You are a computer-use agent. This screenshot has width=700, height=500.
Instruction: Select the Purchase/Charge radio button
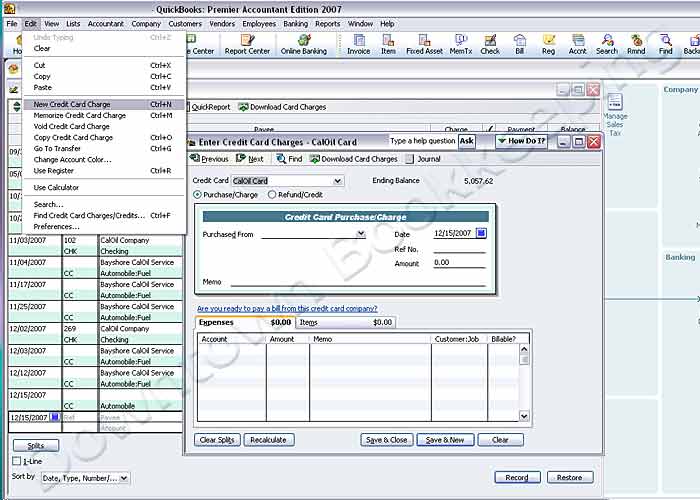click(197, 195)
